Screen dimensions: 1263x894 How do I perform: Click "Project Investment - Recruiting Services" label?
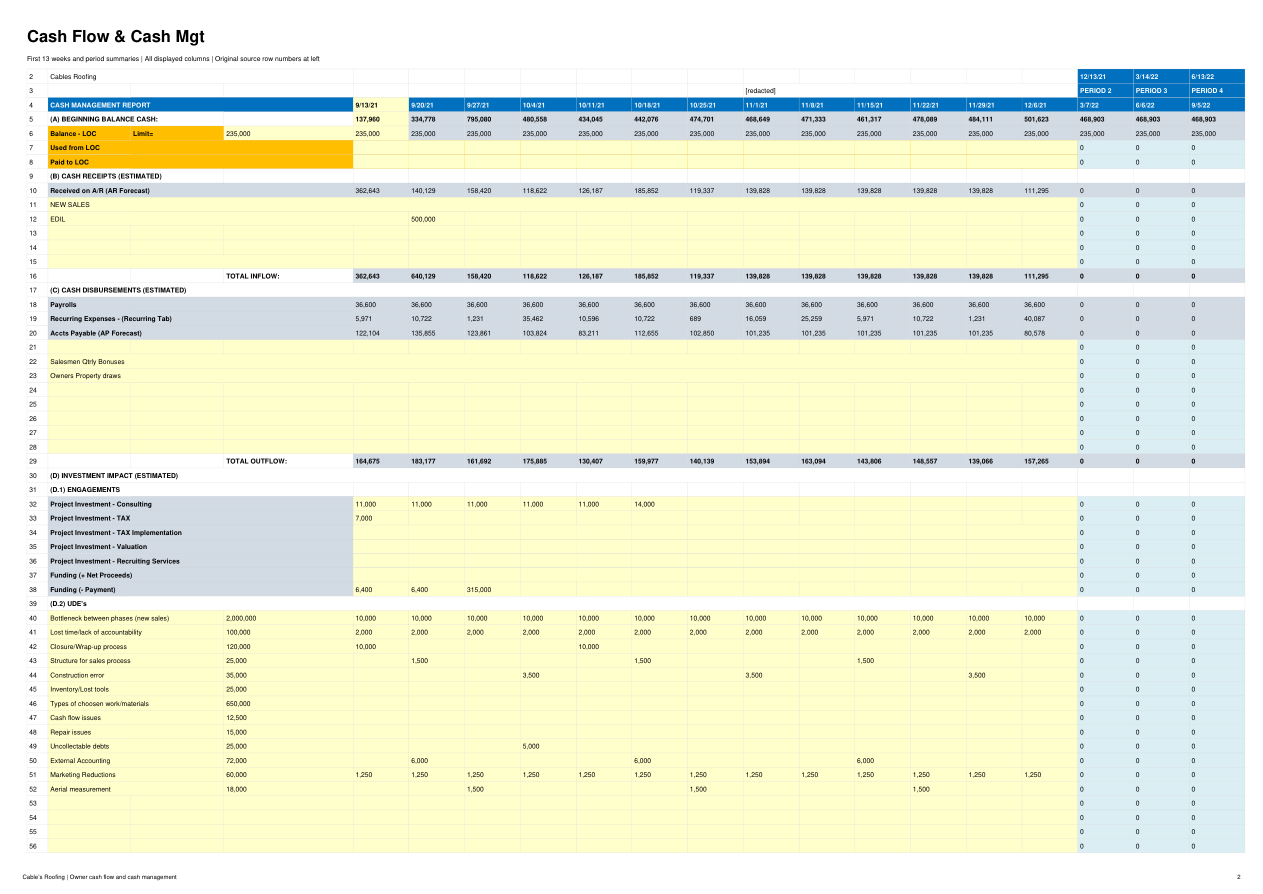pos(115,561)
